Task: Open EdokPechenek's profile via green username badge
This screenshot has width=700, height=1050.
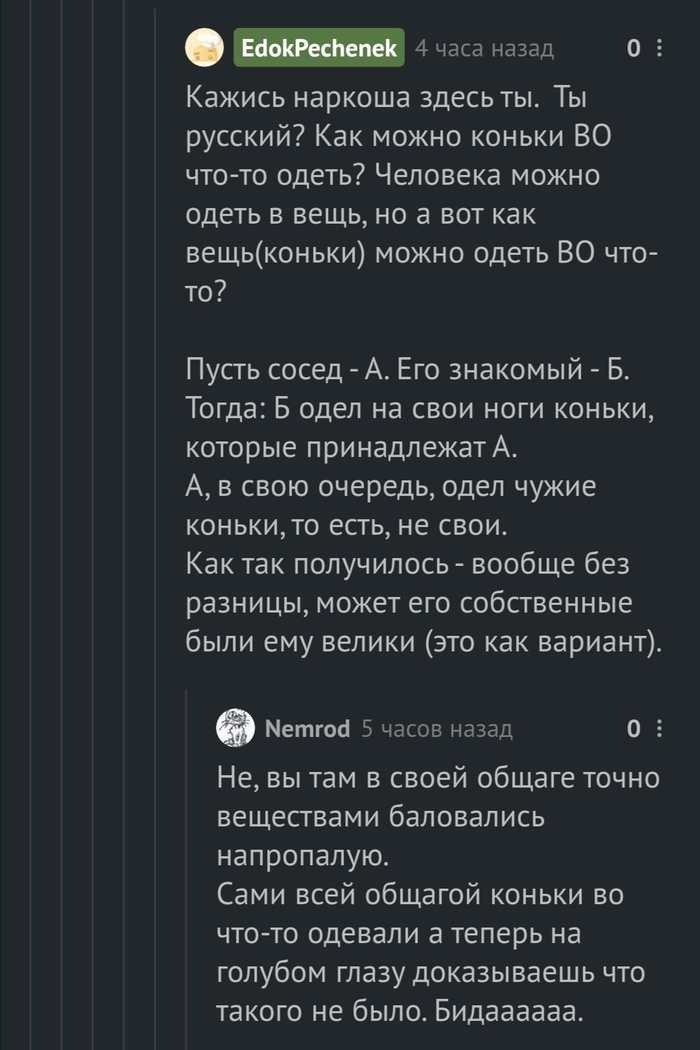Action: pyautogui.click(x=319, y=48)
